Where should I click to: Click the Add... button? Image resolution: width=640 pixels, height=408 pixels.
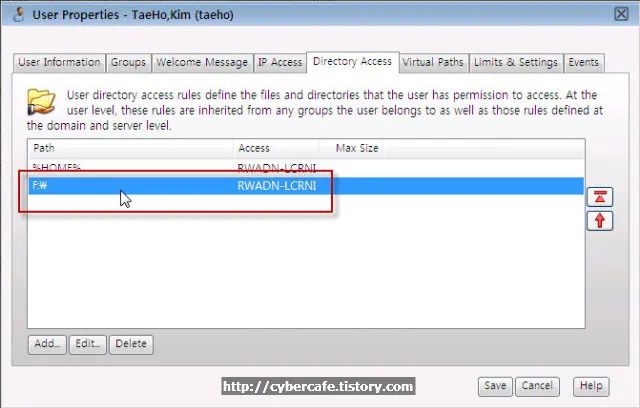[48, 344]
